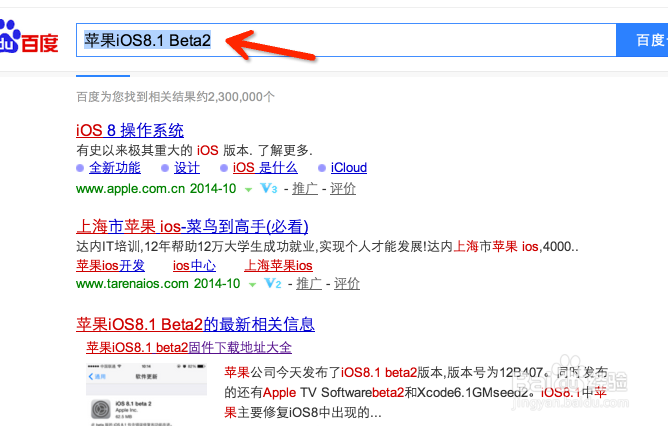
Task: Expand dropdown arrow next to www.apple.com.cn
Action: pyautogui.click(x=248, y=190)
